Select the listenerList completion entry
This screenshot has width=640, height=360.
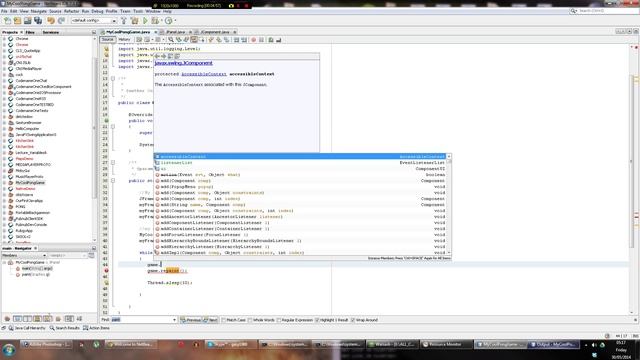[300, 162]
